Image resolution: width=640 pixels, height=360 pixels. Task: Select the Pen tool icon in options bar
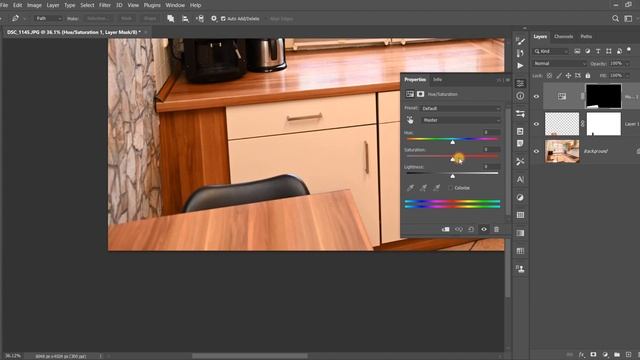click(x=16, y=18)
